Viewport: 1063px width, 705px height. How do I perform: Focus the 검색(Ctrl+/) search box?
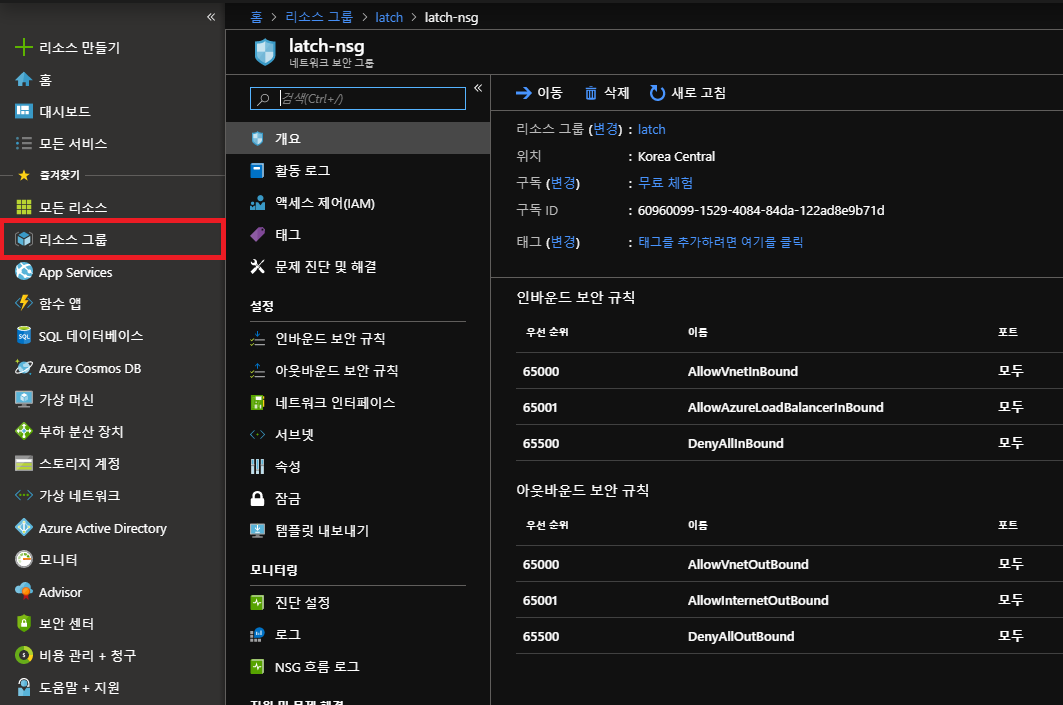[358, 98]
